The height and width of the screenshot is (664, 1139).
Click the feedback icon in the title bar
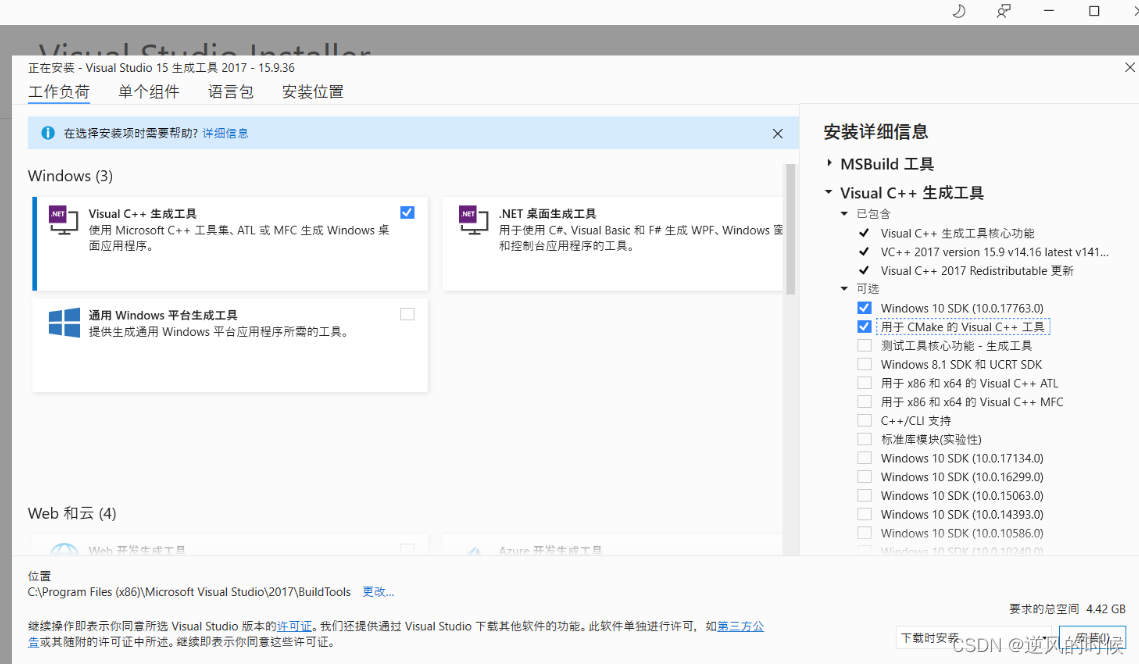1002,11
